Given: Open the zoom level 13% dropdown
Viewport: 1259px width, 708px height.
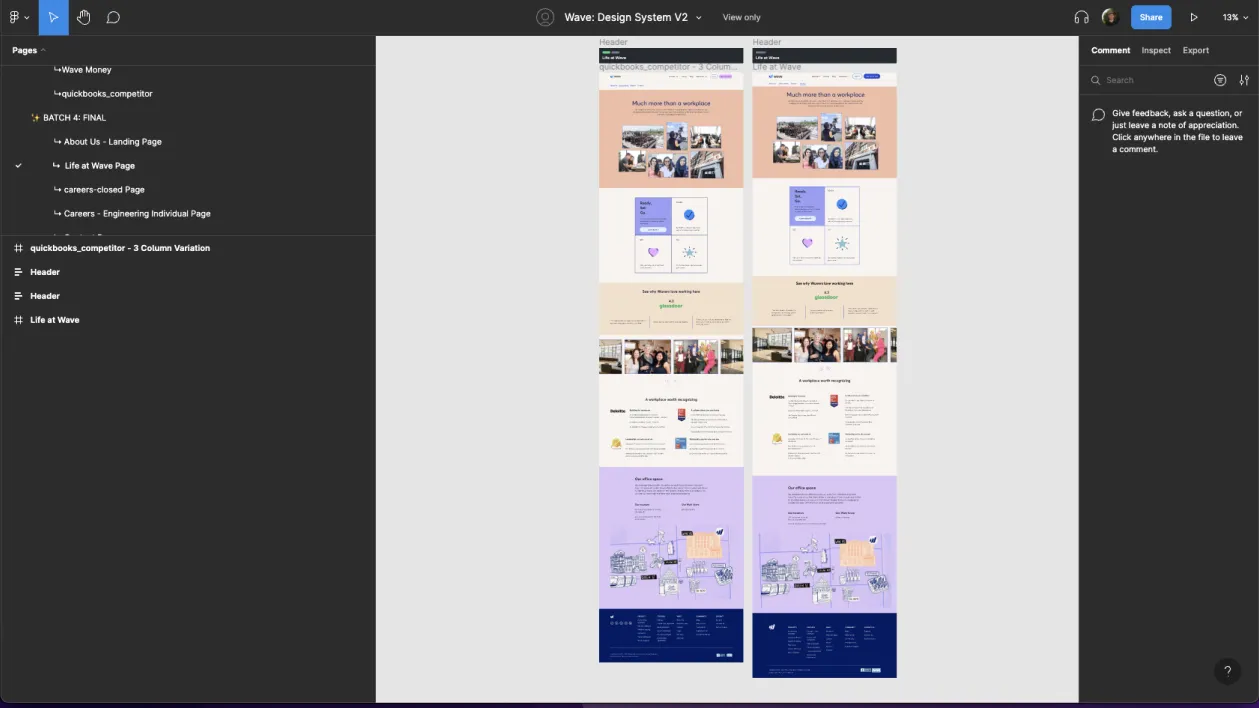Looking at the screenshot, I should click(x=1232, y=17).
